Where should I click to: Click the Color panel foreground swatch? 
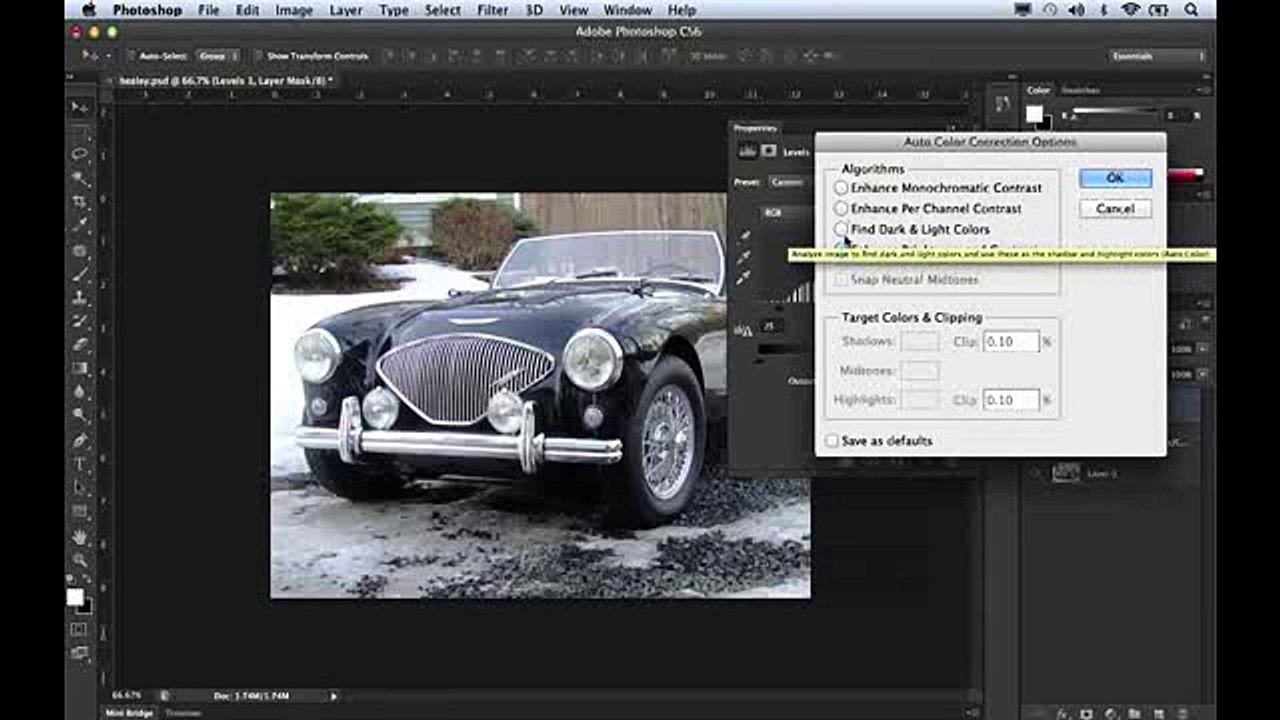pyautogui.click(x=1034, y=113)
